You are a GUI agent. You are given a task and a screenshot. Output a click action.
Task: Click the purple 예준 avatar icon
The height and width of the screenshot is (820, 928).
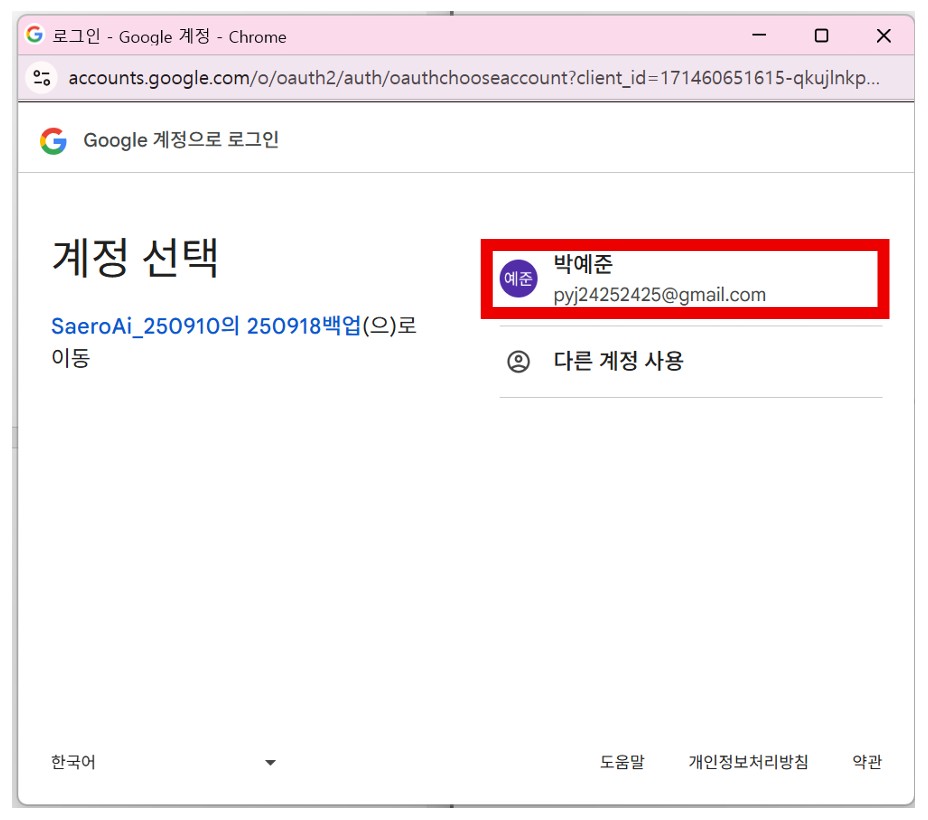[518, 279]
